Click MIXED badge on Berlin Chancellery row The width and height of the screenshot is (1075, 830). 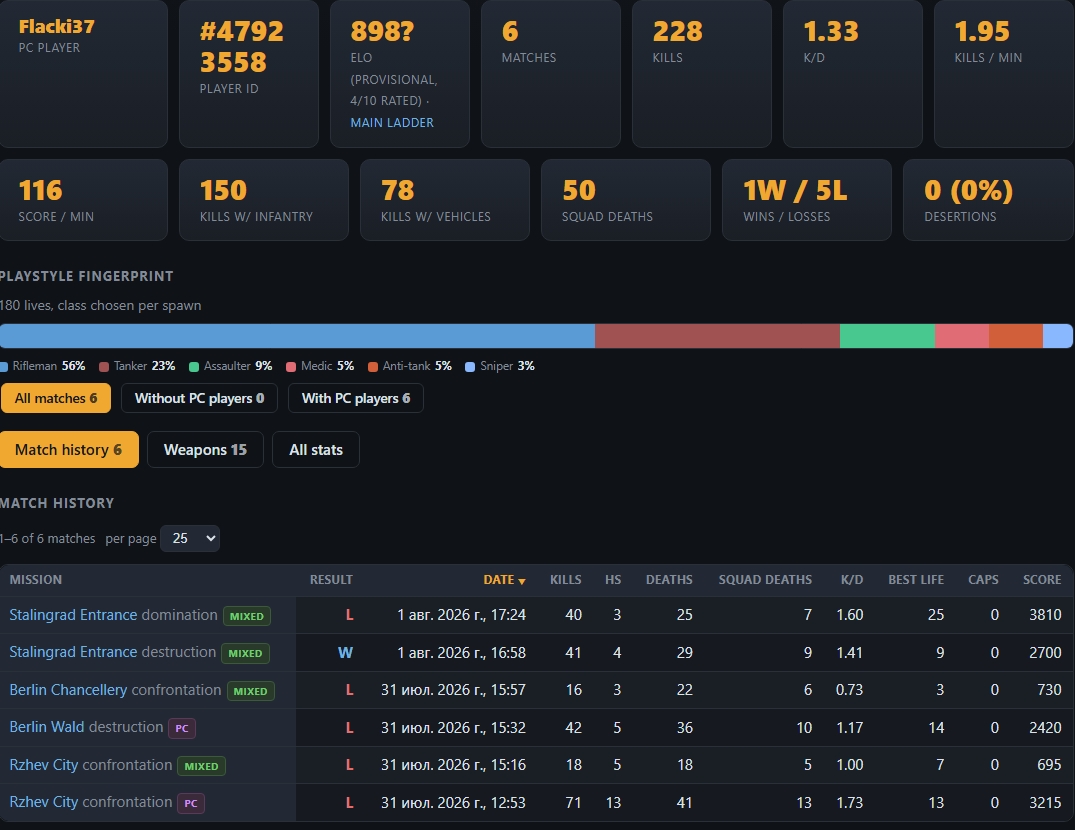(251, 691)
